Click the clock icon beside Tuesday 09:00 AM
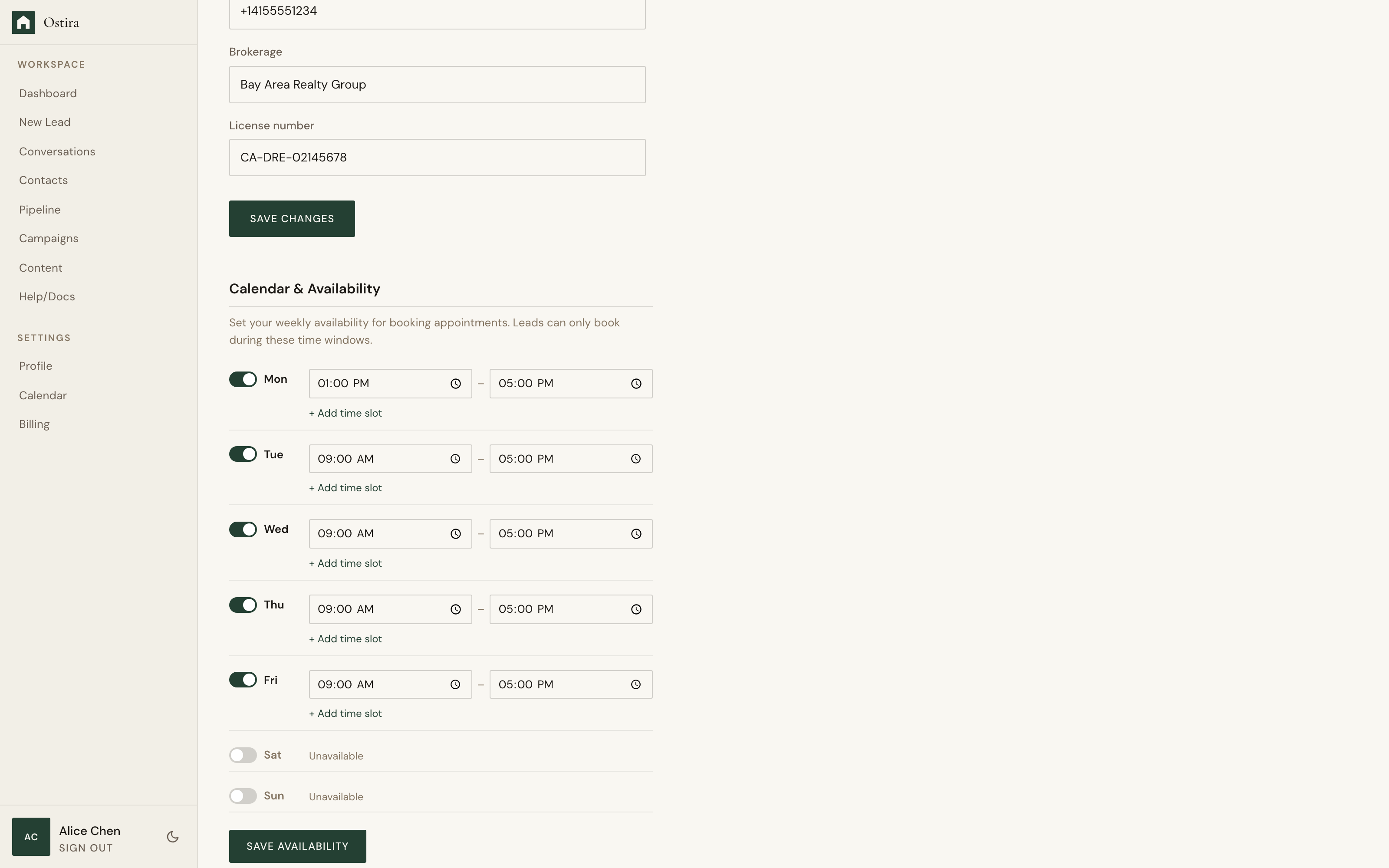 point(455,458)
